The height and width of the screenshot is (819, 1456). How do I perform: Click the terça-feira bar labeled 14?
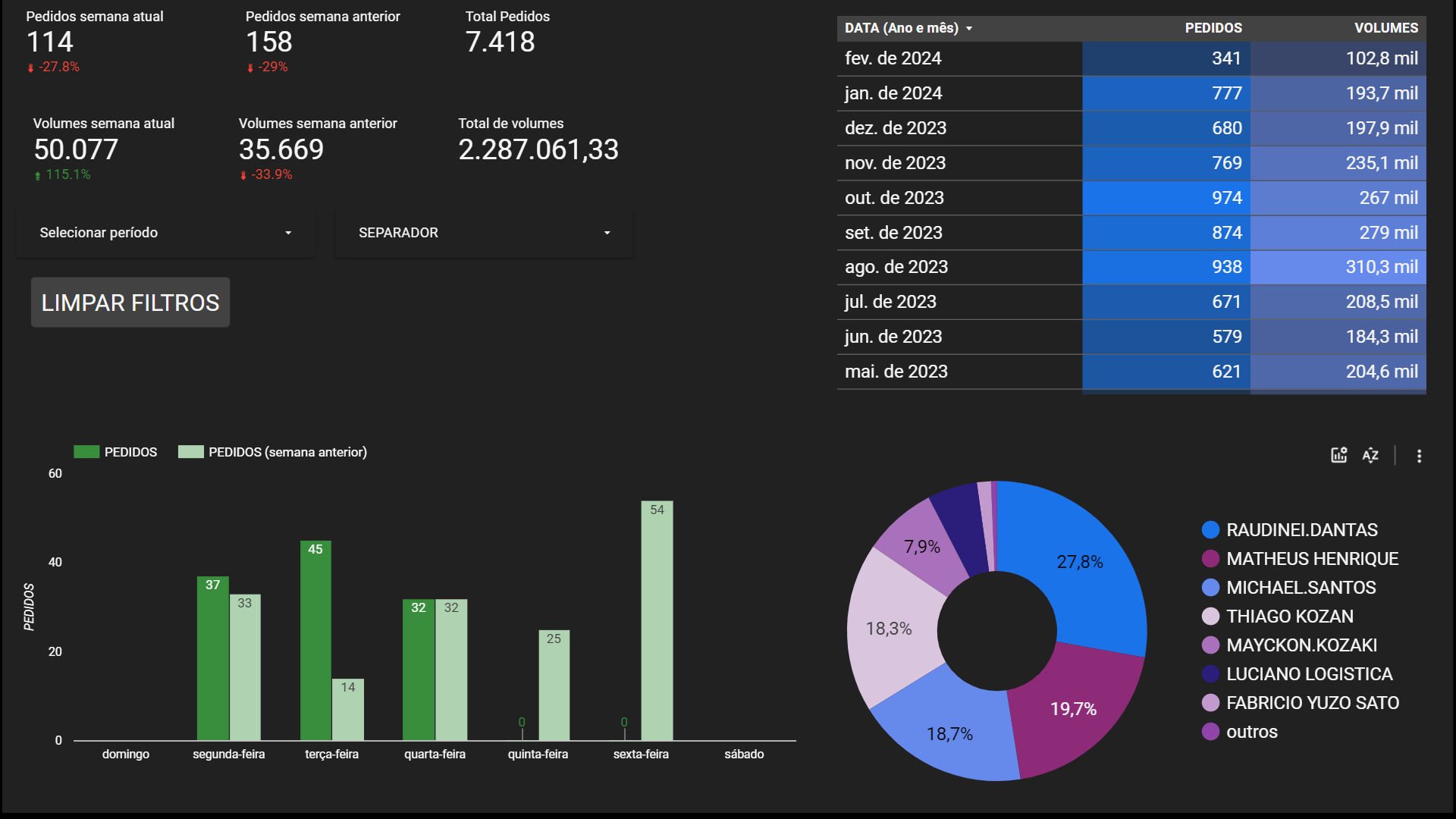coord(348,709)
